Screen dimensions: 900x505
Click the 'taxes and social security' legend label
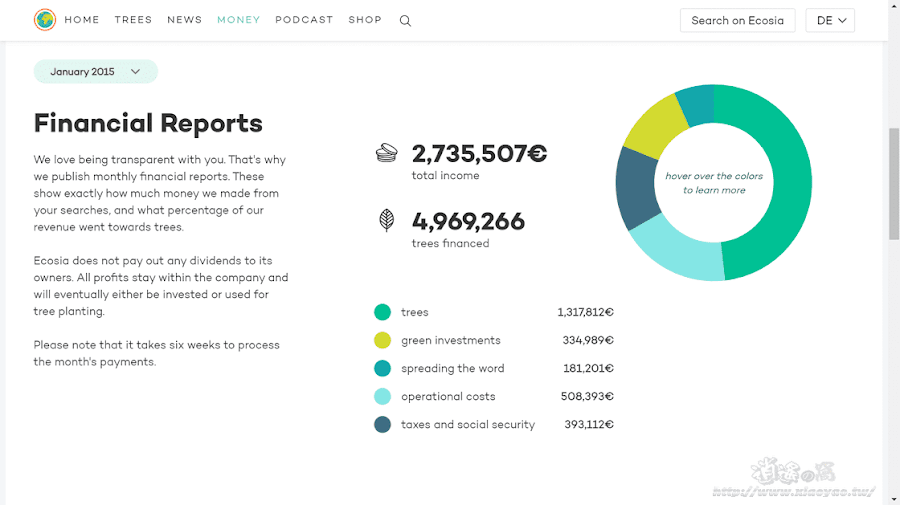(x=468, y=425)
